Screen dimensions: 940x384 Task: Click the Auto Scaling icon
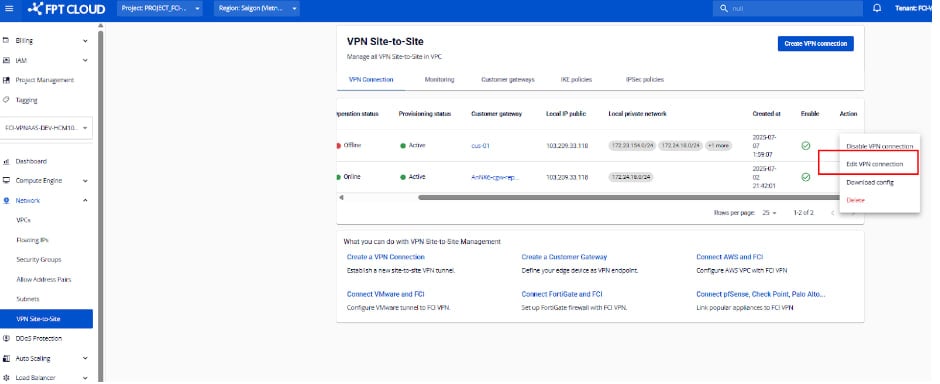coord(7,358)
